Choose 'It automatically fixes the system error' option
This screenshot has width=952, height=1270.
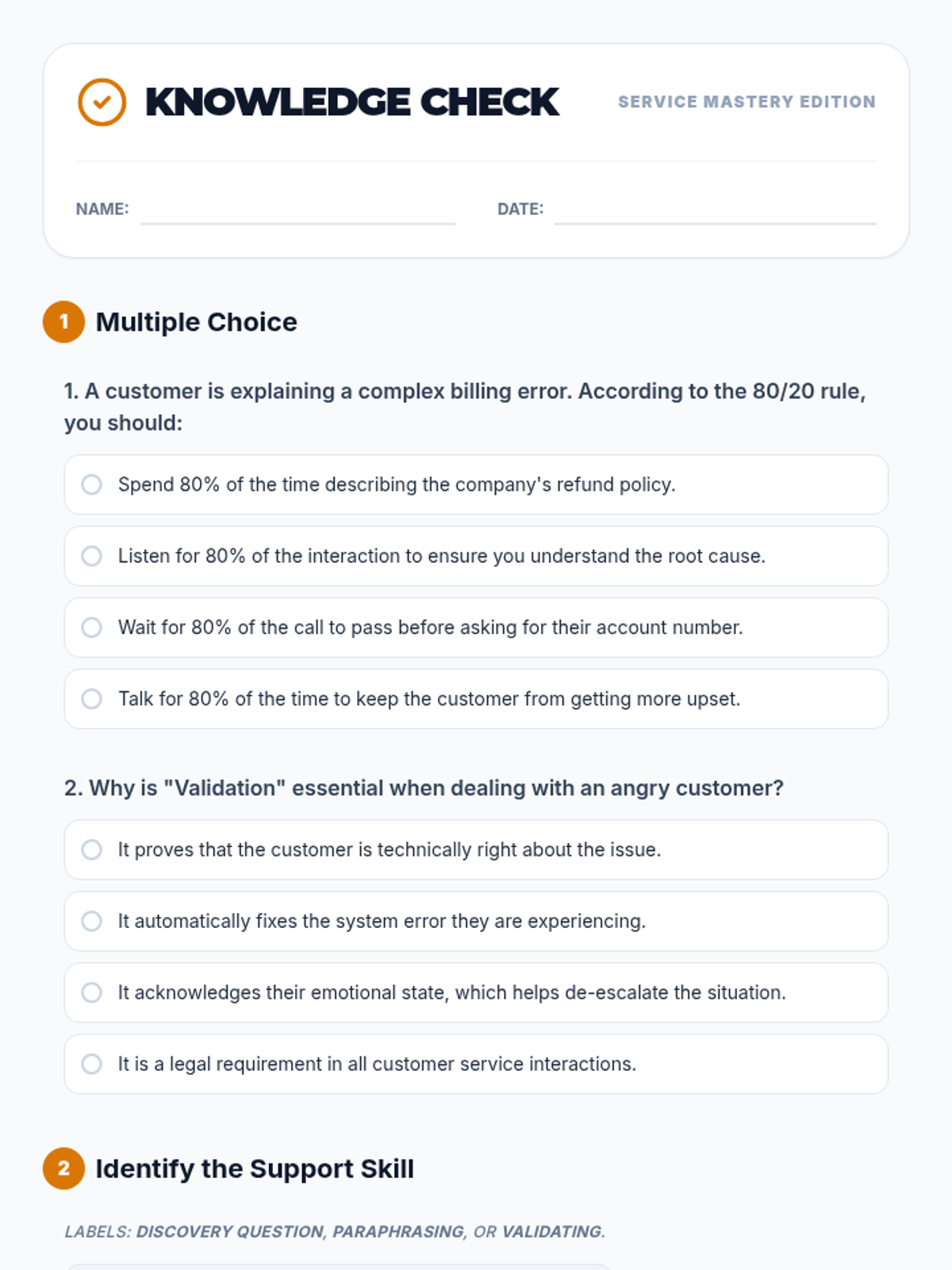pos(92,921)
